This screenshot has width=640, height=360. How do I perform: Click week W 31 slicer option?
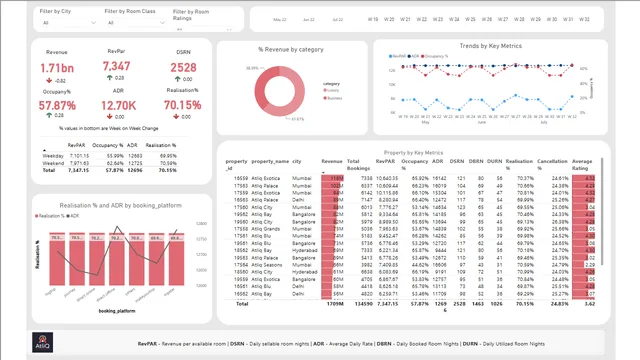[x=568, y=19]
